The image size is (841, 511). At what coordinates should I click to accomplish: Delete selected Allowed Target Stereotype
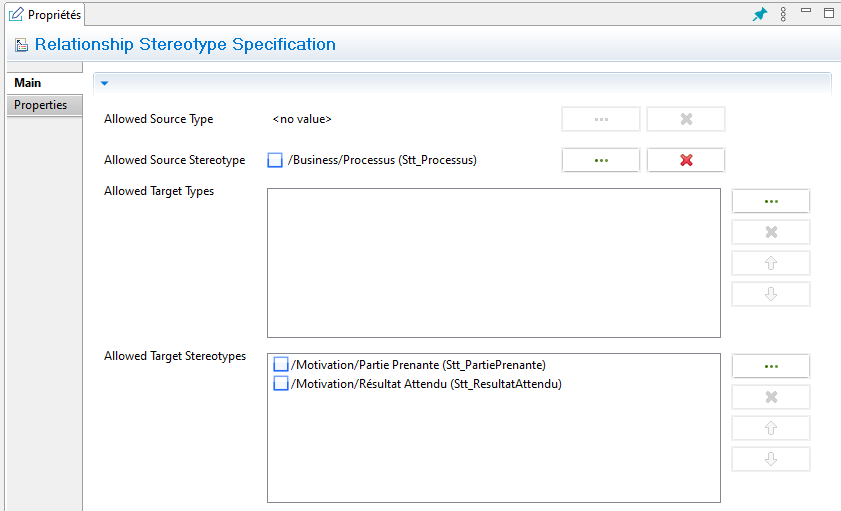771,397
